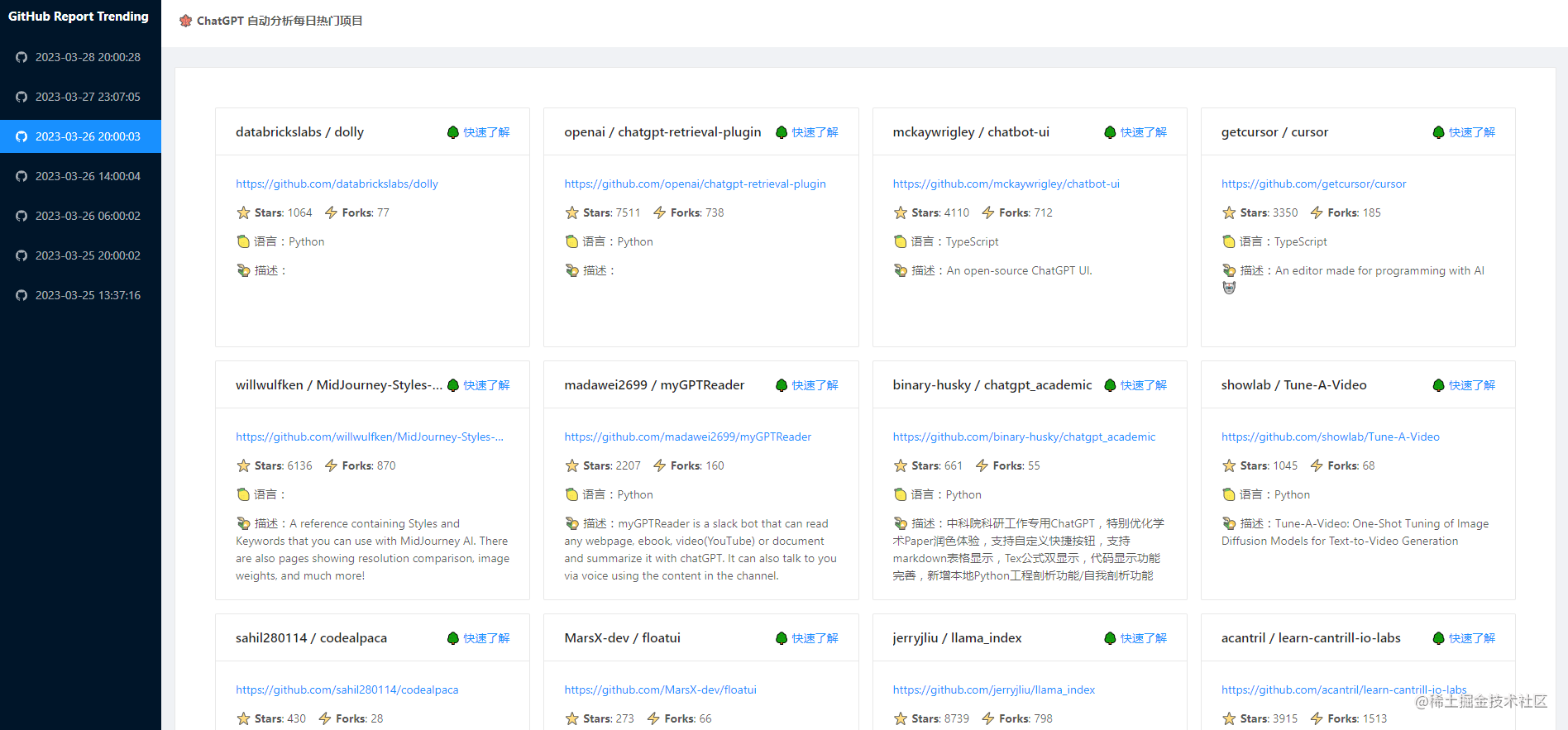Click the ChatGPT logo icon in the header

(185, 21)
